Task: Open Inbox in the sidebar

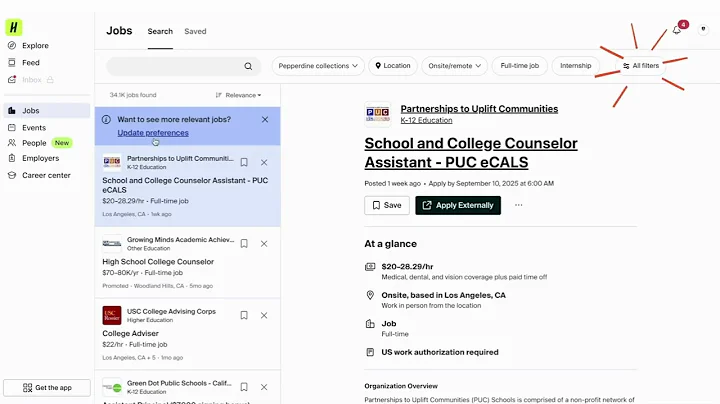Action: (x=30, y=79)
